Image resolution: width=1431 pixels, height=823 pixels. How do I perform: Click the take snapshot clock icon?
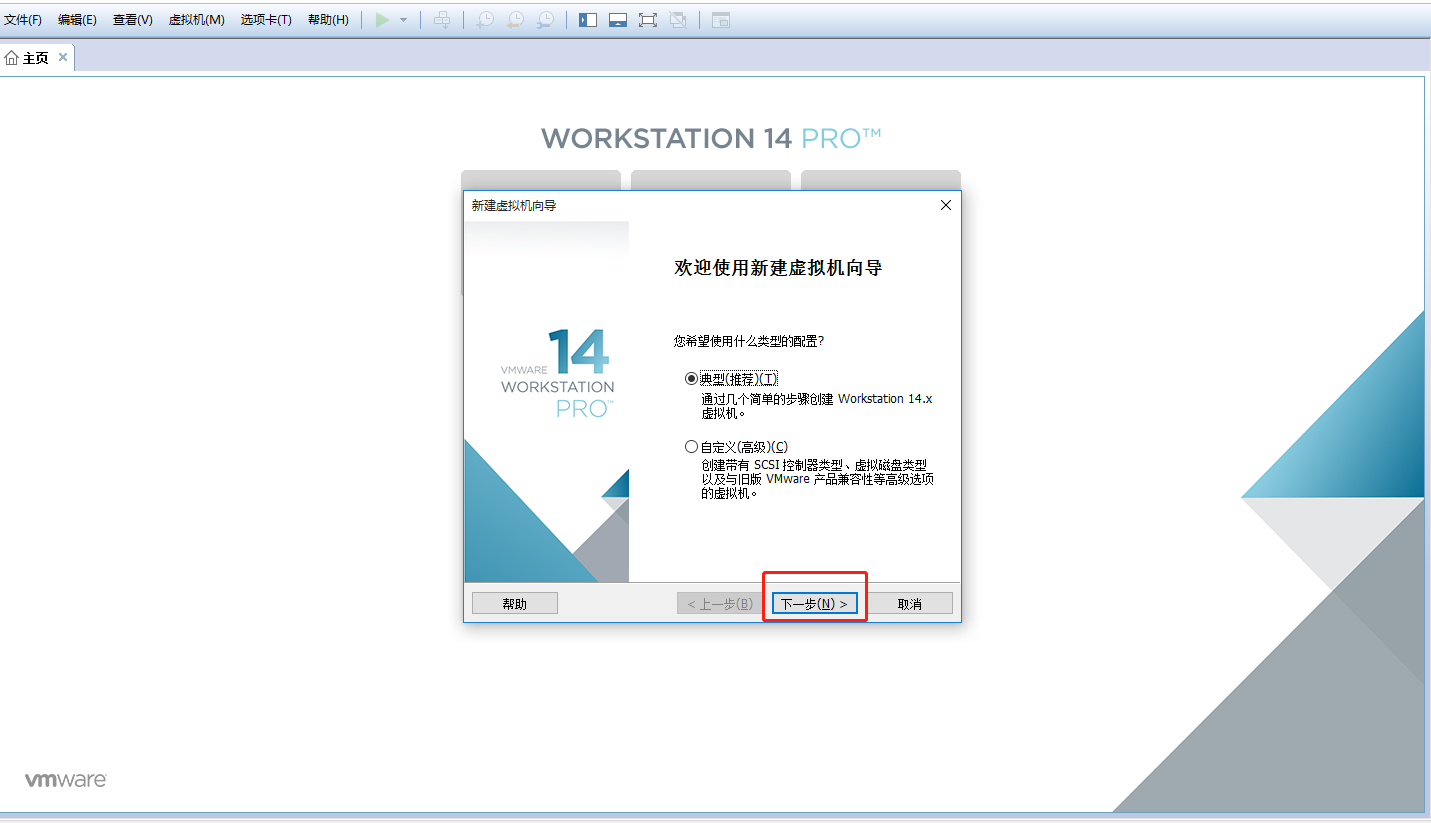485,20
